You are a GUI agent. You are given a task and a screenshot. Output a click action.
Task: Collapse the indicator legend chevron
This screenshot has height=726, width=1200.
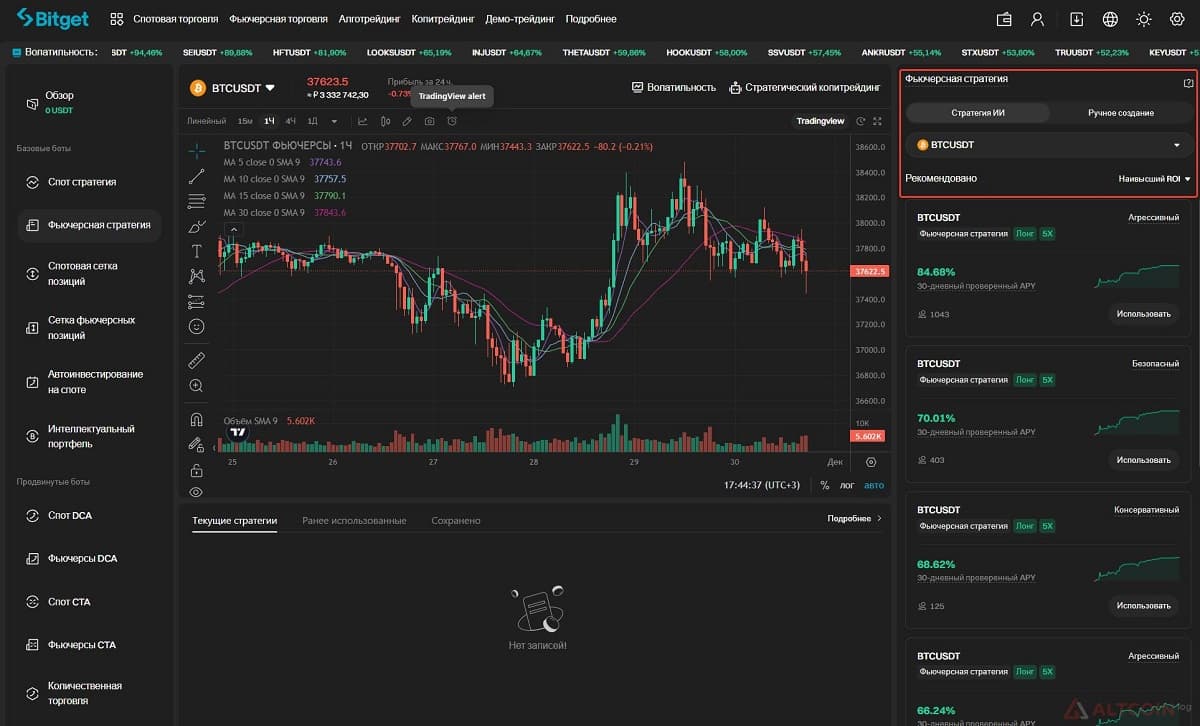234,229
